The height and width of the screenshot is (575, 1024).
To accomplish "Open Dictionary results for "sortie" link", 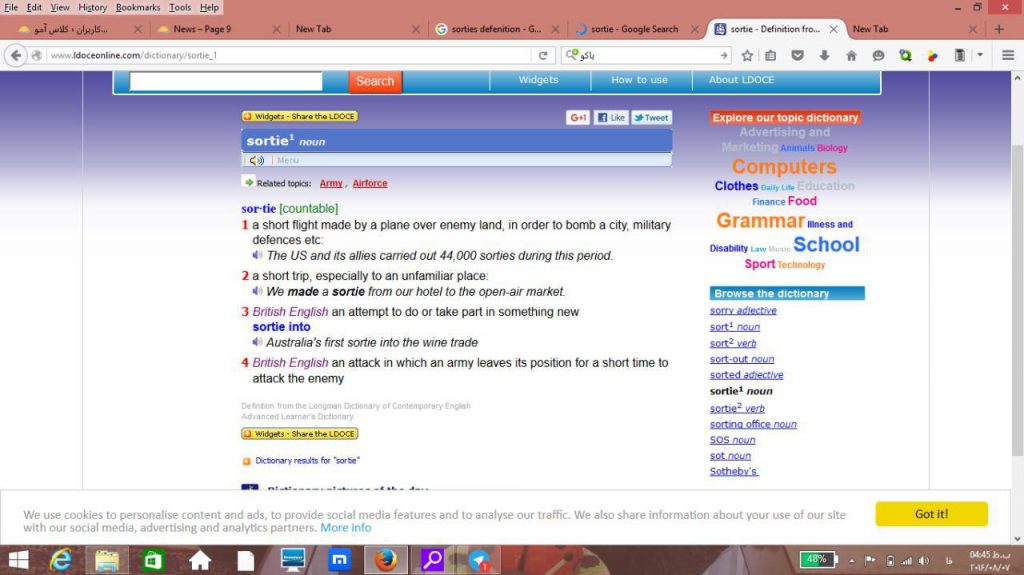I will coord(307,461).
